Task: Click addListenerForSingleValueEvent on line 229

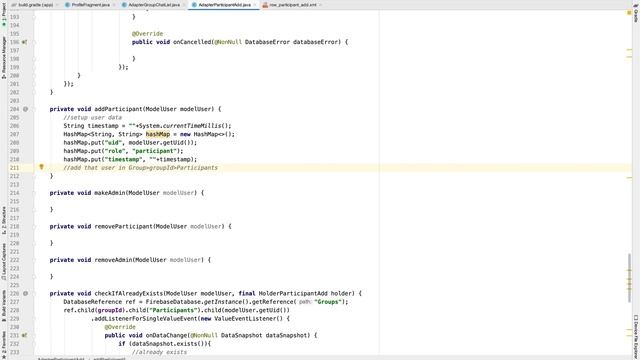Action: (x=146, y=319)
